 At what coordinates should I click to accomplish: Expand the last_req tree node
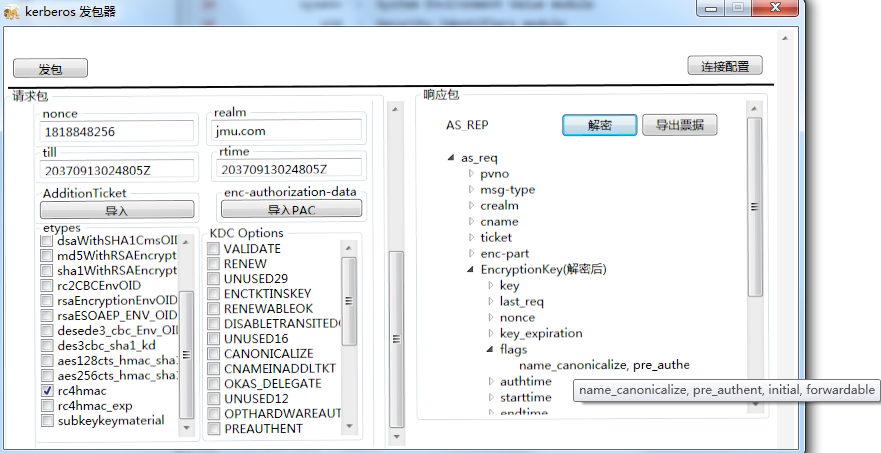click(491, 301)
